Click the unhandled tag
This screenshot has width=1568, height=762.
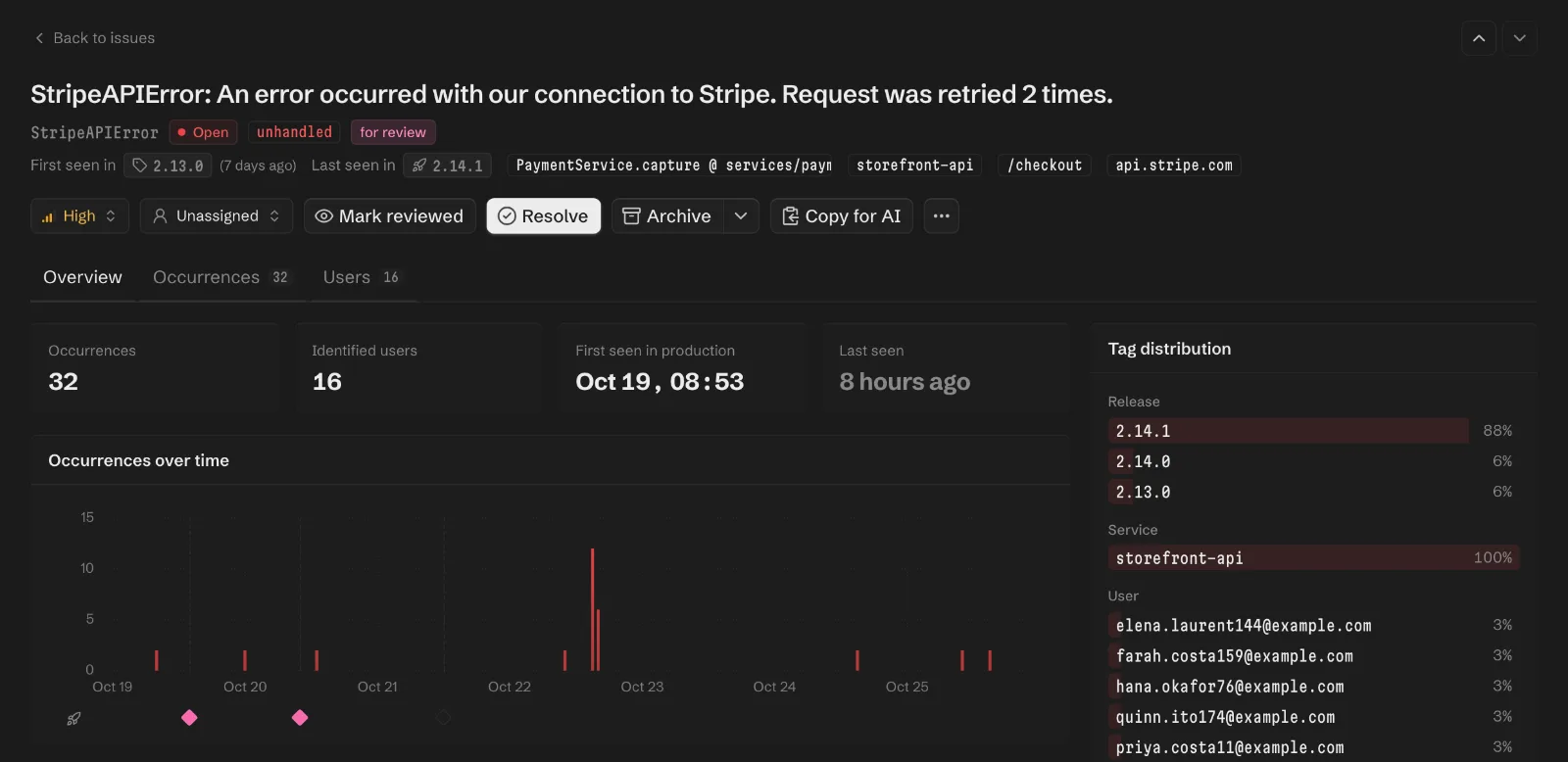pyautogui.click(x=294, y=132)
